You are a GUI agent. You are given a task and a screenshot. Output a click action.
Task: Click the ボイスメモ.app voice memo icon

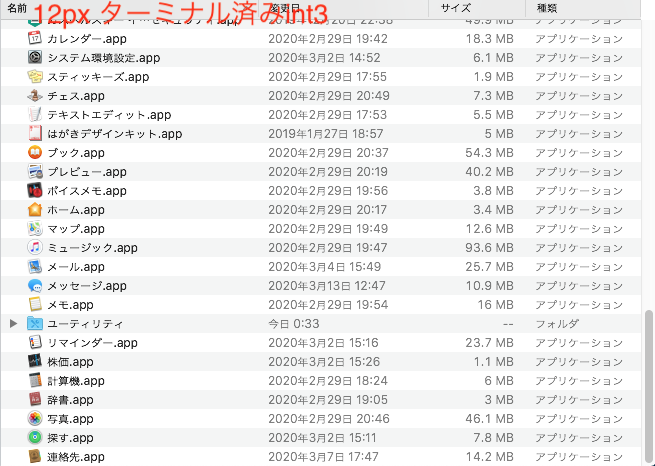35,190
